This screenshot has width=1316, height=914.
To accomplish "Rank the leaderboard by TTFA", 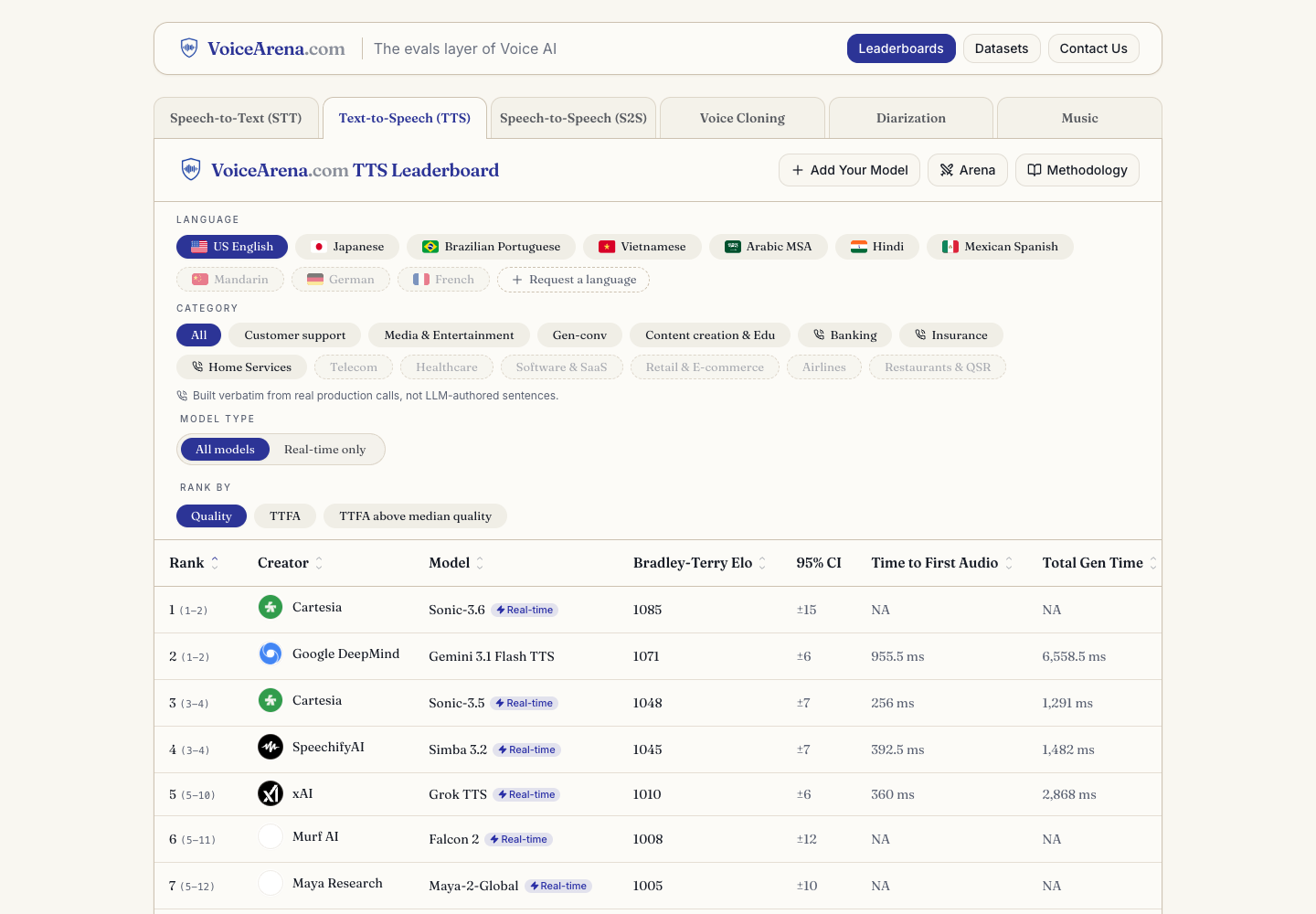I will coord(285,516).
